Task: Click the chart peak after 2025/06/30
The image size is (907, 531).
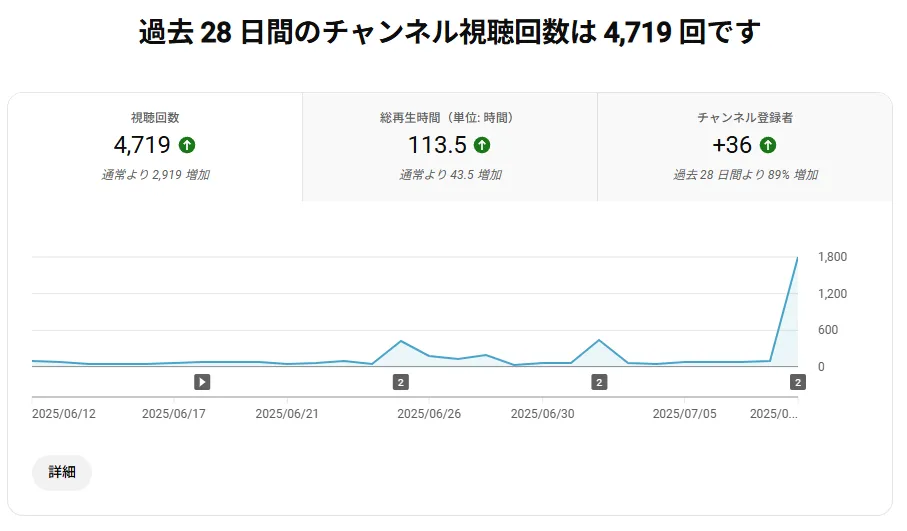Action: point(599,341)
